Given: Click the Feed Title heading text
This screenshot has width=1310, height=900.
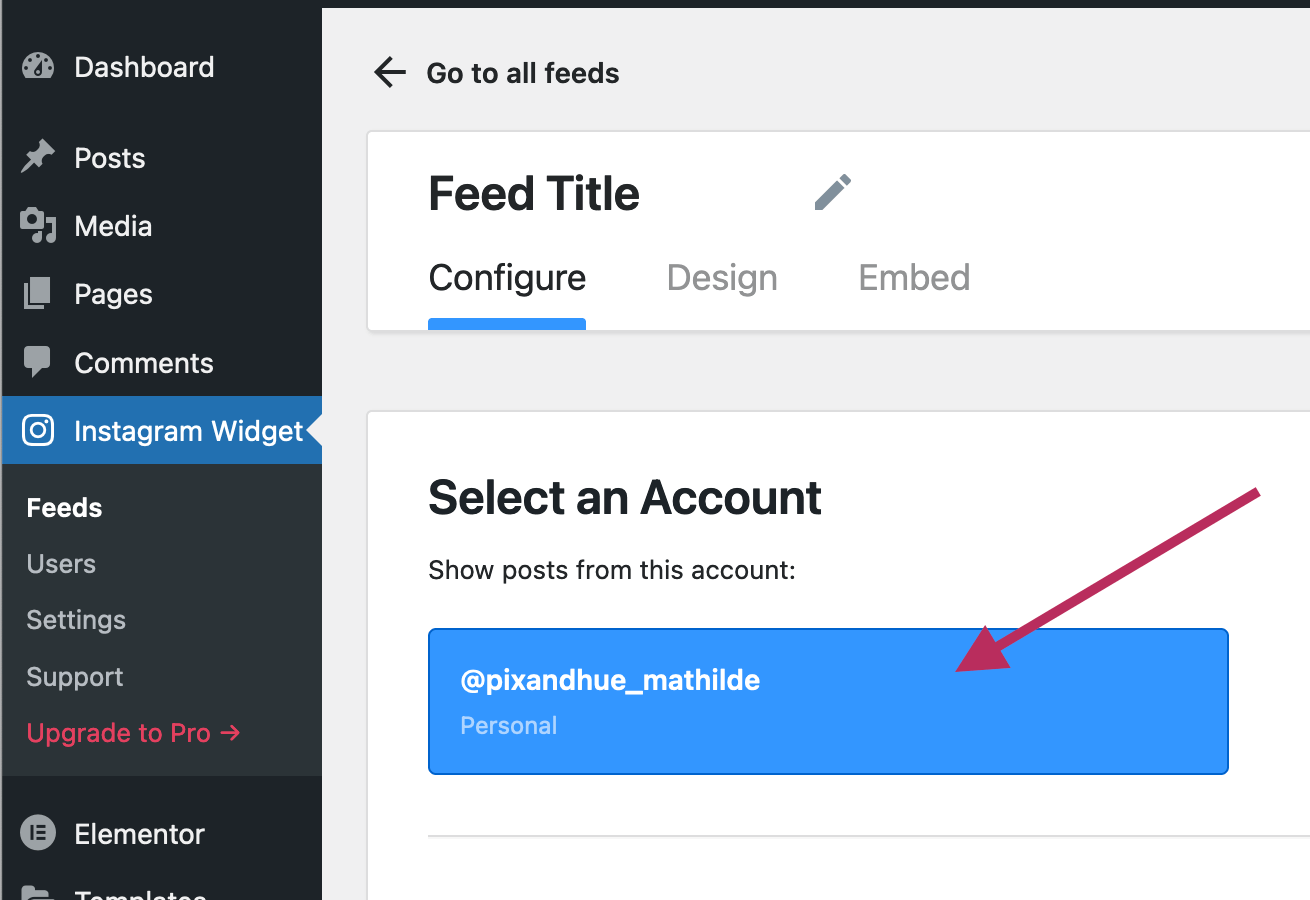Looking at the screenshot, I should (534, 194).
